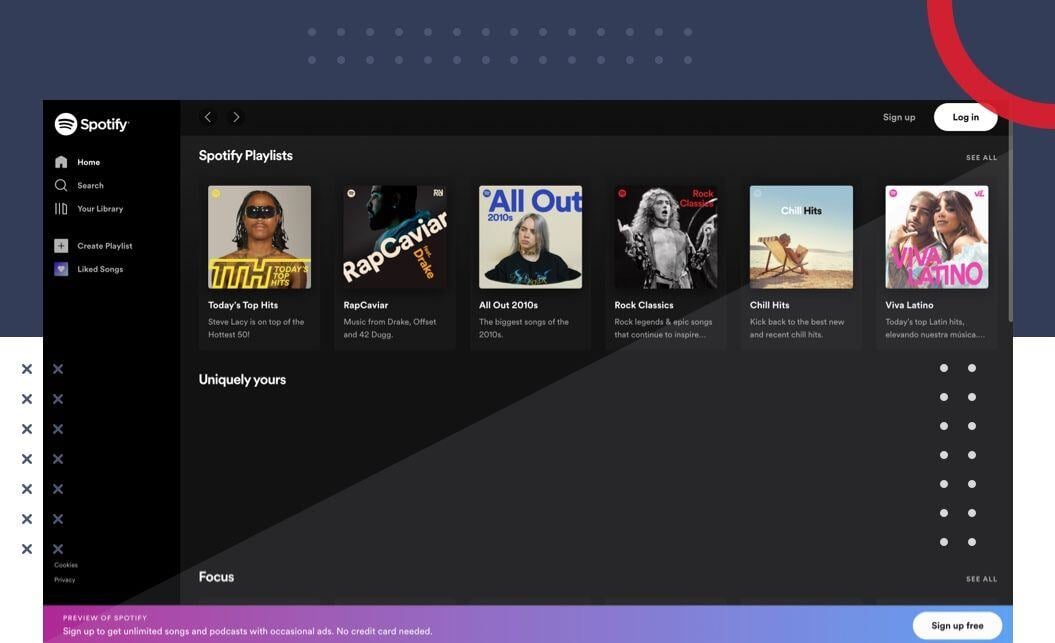Go back with the left arrow
Screen dimensions: 1055x643
208,117
